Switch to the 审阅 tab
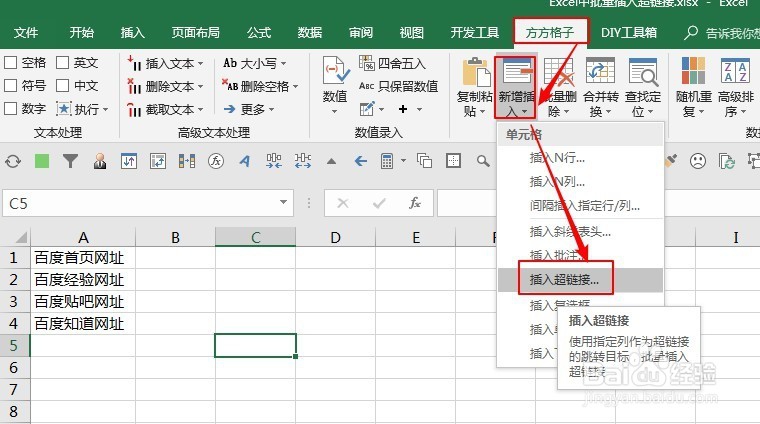 point(361,32)
